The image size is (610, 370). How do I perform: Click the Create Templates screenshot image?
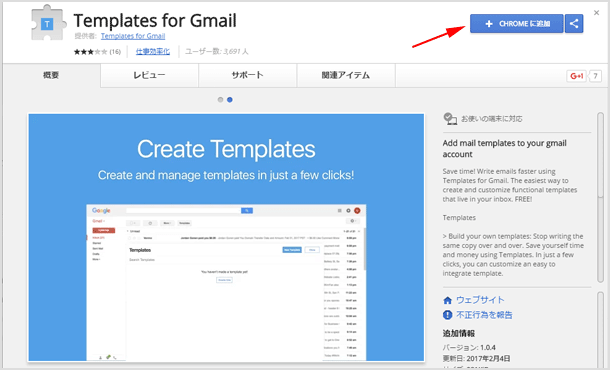coord(226,237)
